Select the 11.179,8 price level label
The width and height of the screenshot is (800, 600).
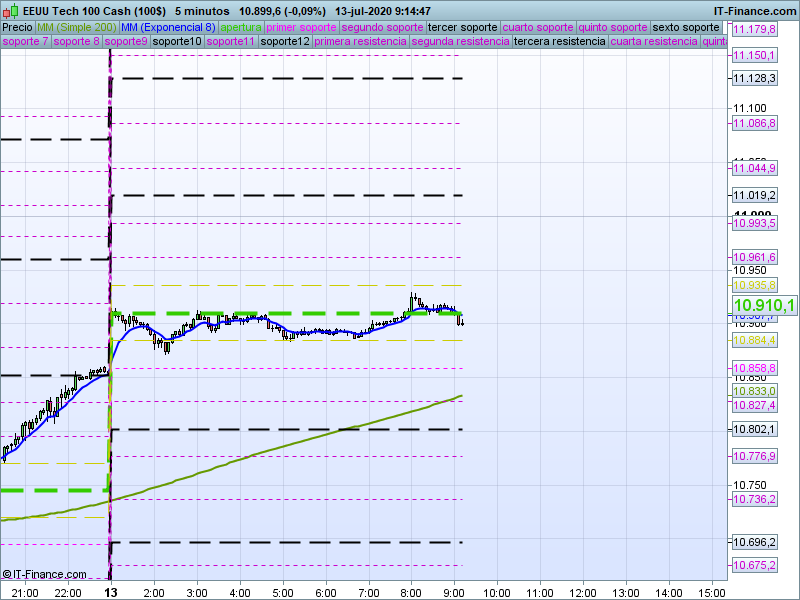(754, 30)
